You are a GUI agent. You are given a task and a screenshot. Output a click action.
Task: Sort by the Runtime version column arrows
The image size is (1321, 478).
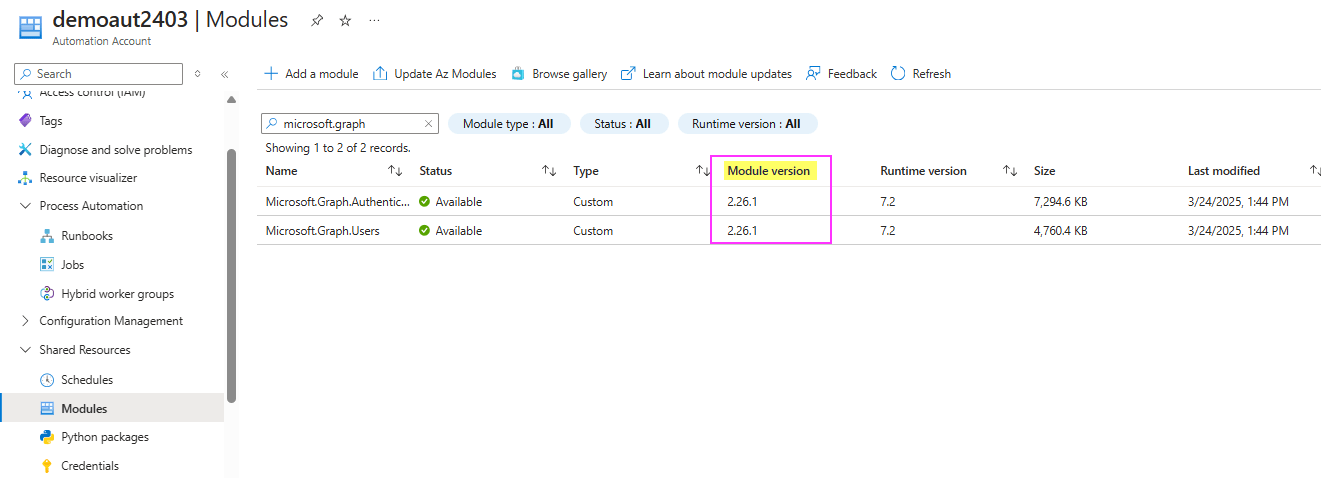click(x=1011, y=171)
